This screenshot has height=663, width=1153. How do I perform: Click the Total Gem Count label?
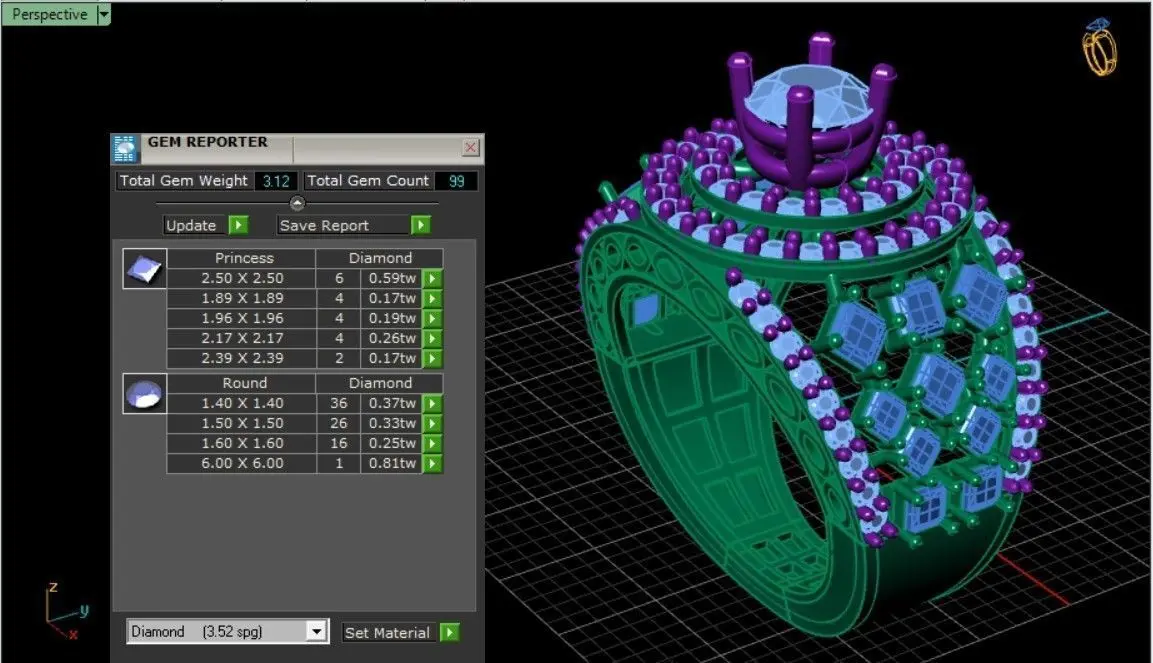pos(368,181)
